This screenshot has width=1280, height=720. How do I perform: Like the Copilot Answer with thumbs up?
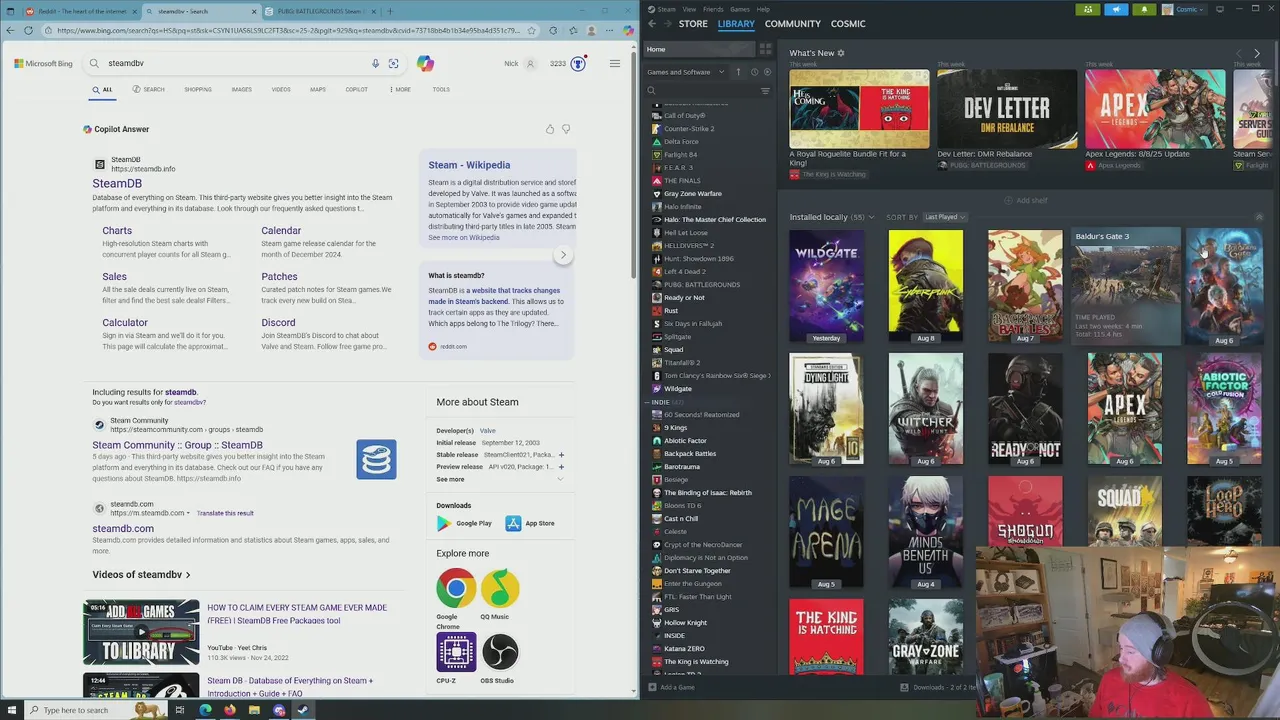(x=549, y=129)
